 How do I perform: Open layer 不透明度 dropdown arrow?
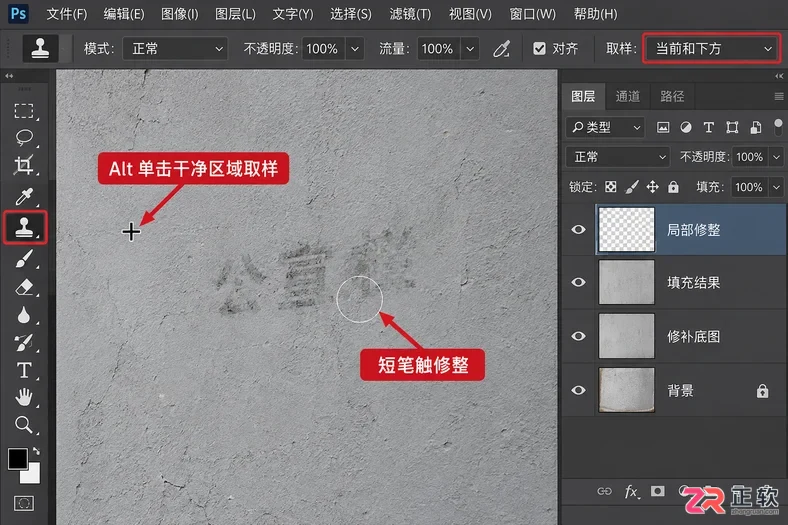pyautogui.click(x=776, y=157)
